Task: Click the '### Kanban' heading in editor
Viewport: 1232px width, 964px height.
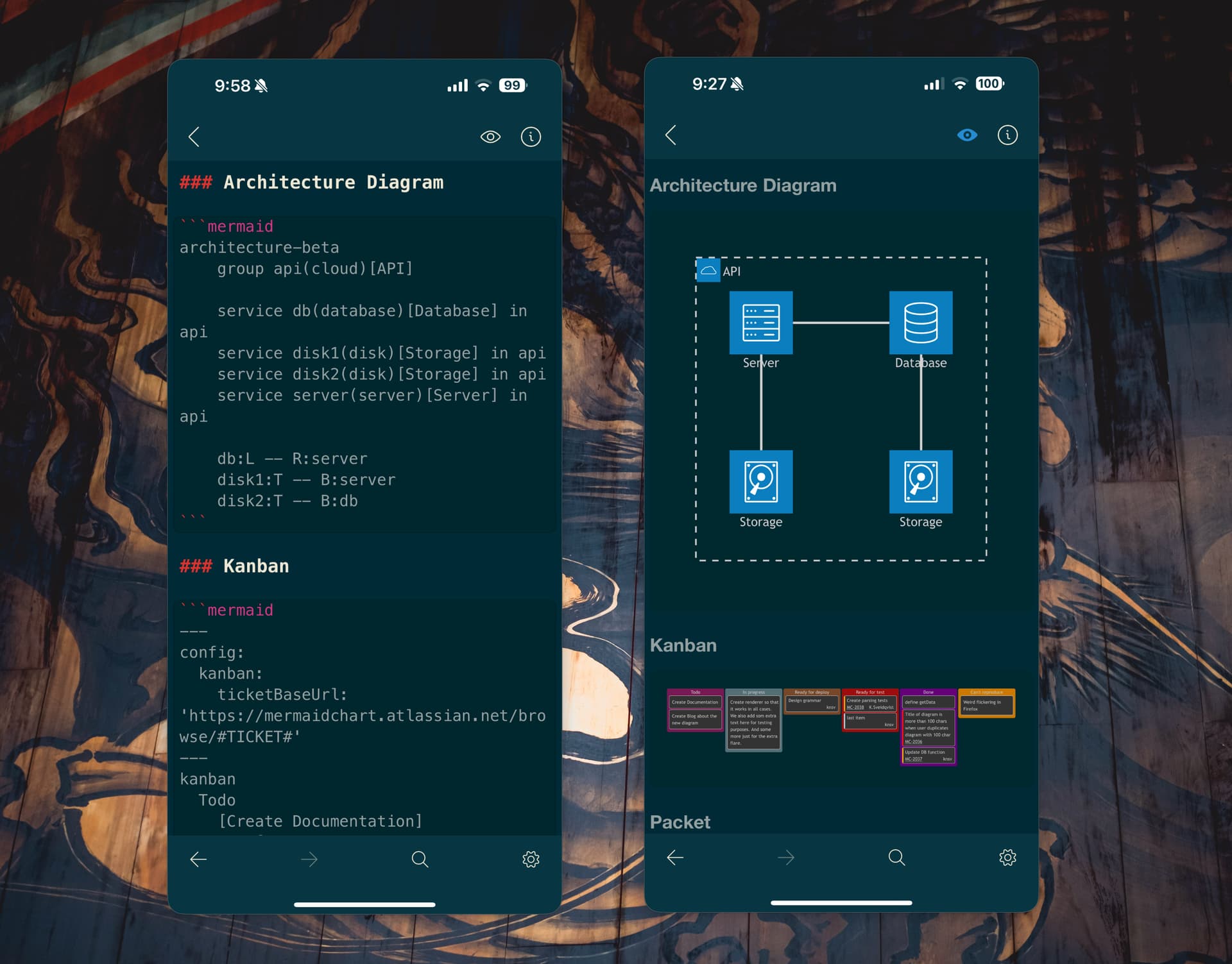Action: tap(234, 566)
